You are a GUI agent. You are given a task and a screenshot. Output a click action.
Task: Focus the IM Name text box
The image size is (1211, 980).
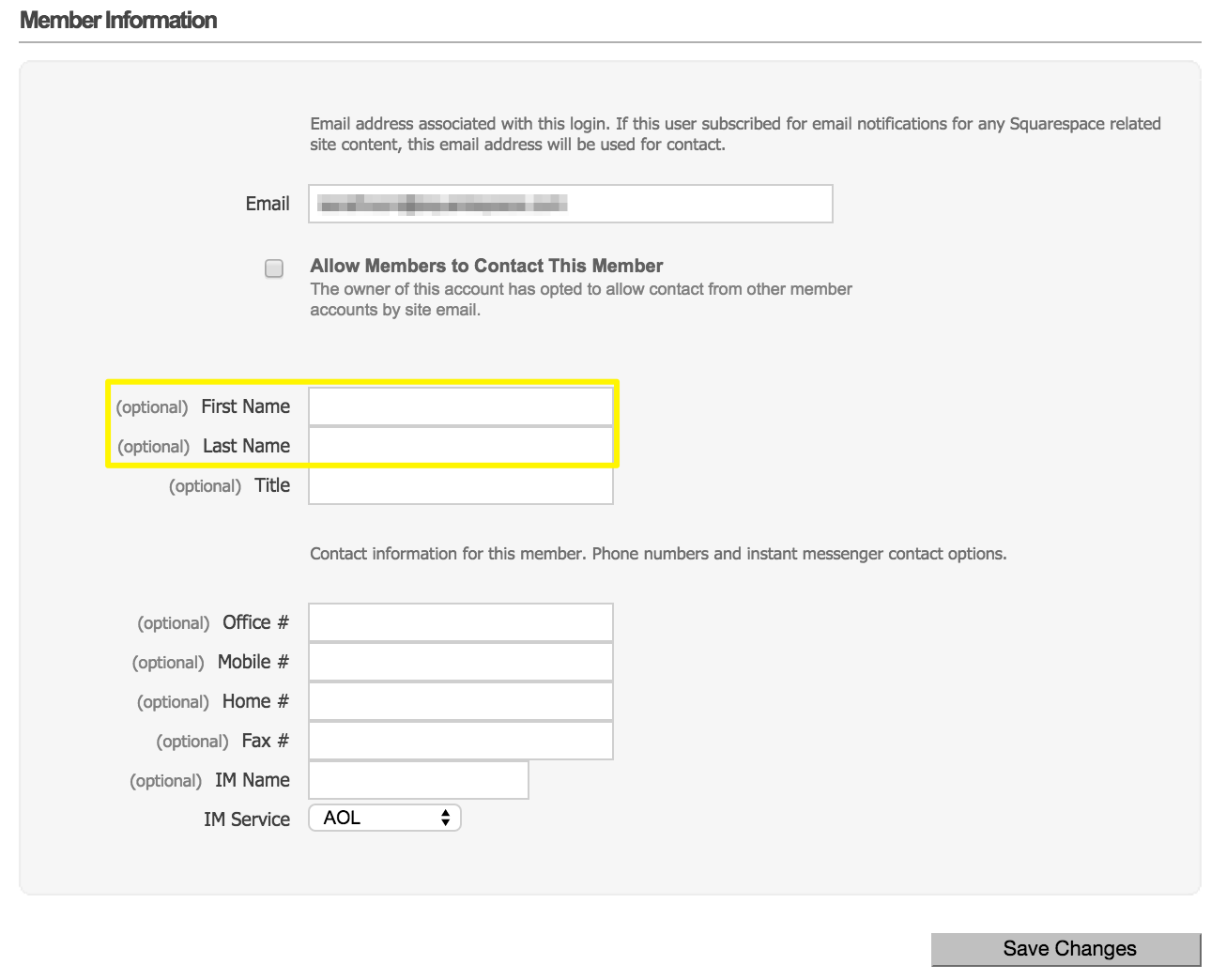tap(418, 780)
